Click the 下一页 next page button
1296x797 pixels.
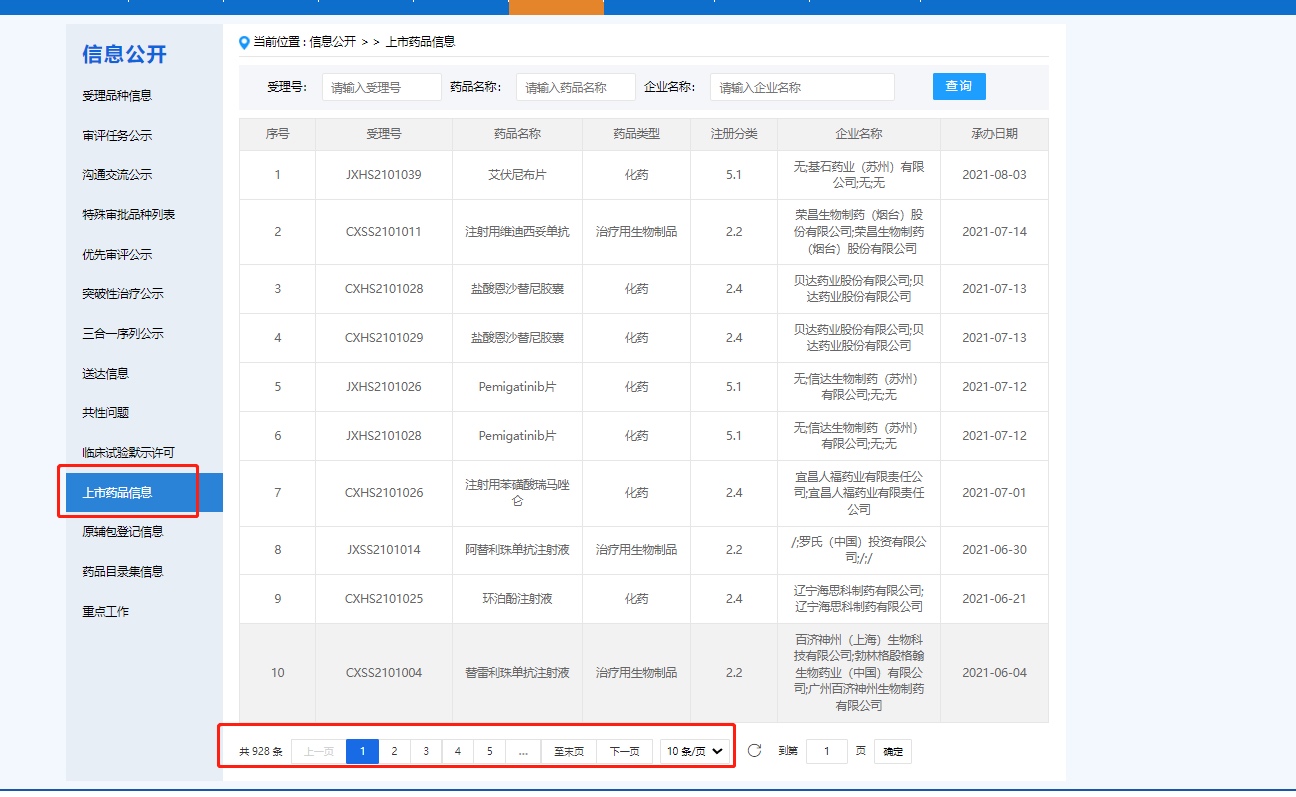click(x=624, y=751)
